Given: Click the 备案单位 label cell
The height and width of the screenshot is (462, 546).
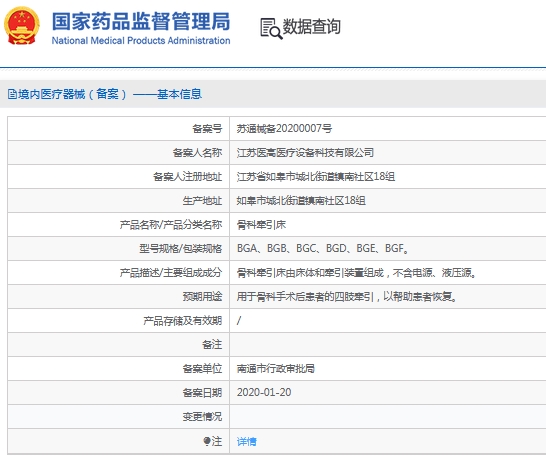Looking at the screenshot, I should [118, 368].
